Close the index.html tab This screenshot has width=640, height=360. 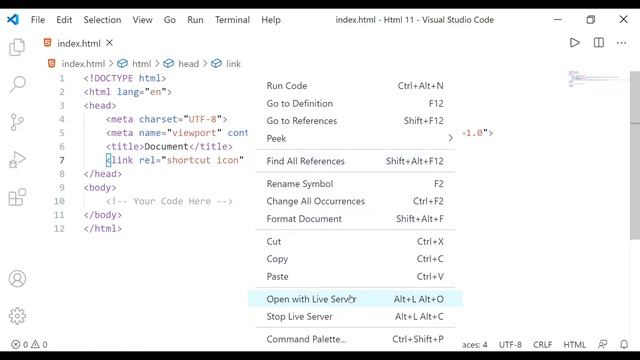[x=109, y=42]
